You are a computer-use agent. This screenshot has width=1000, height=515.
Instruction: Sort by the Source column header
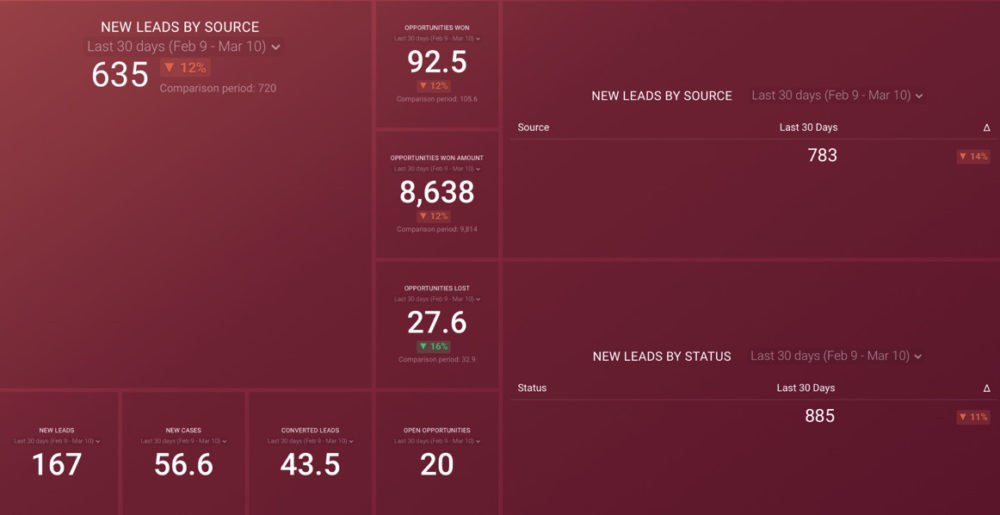[533, 128]
